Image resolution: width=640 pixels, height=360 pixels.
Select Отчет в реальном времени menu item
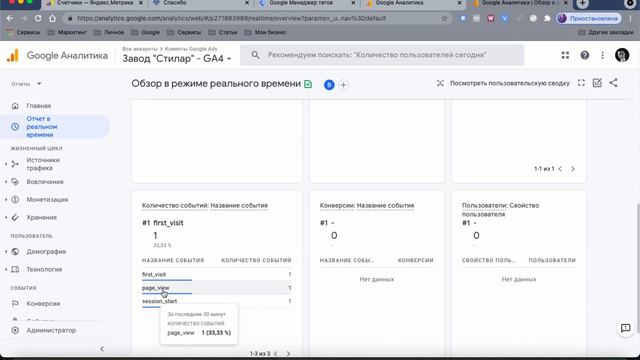(55, 127)
